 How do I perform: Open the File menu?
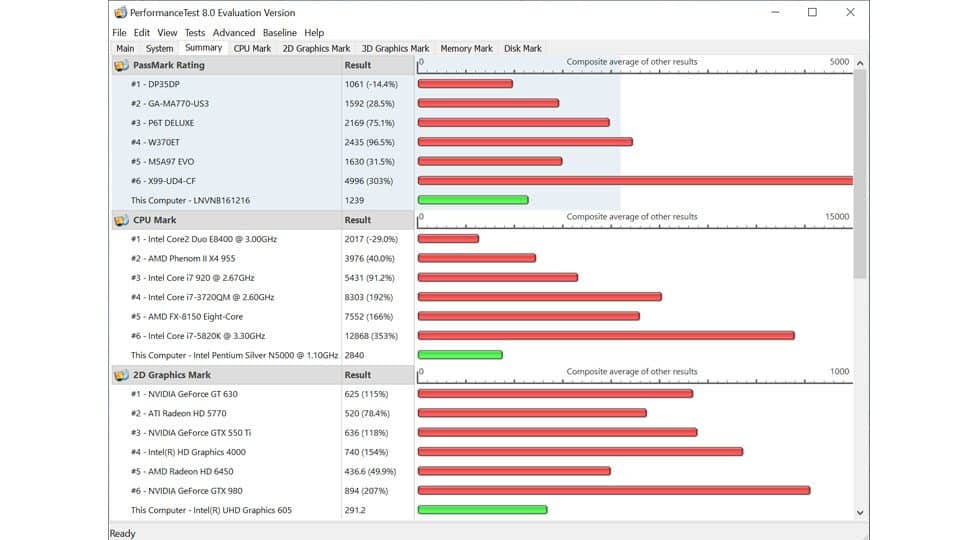point(119,32)
